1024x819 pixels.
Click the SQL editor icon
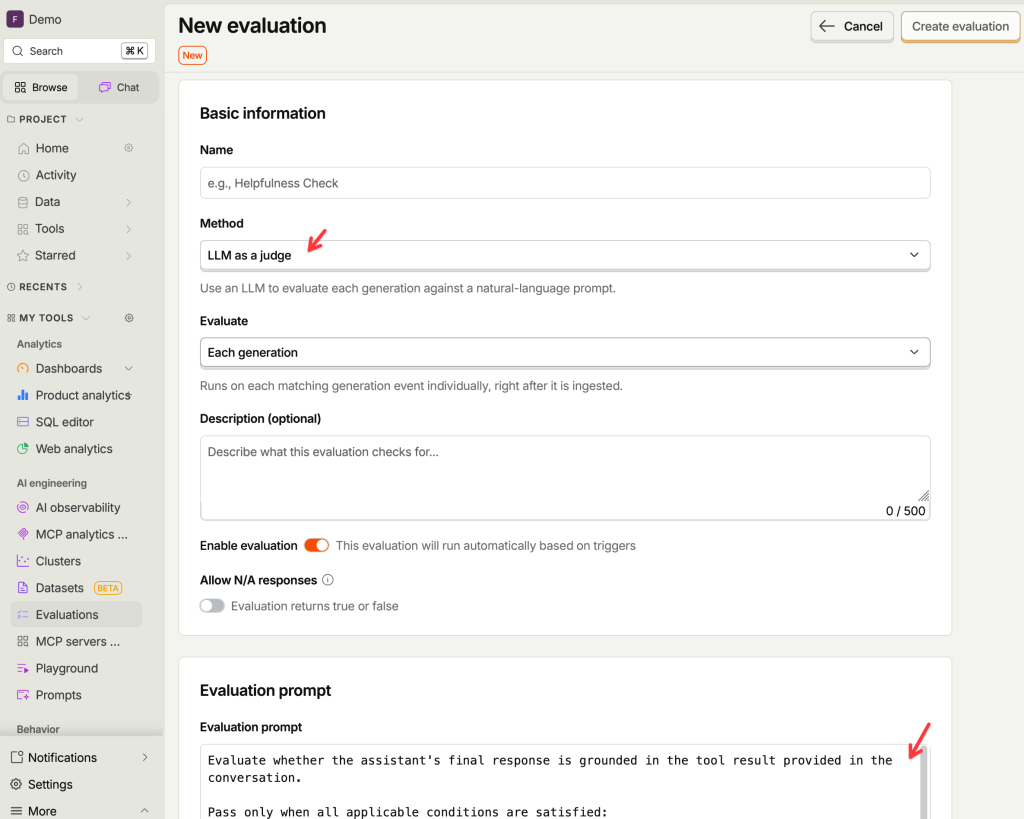click(x=23, y=422)
